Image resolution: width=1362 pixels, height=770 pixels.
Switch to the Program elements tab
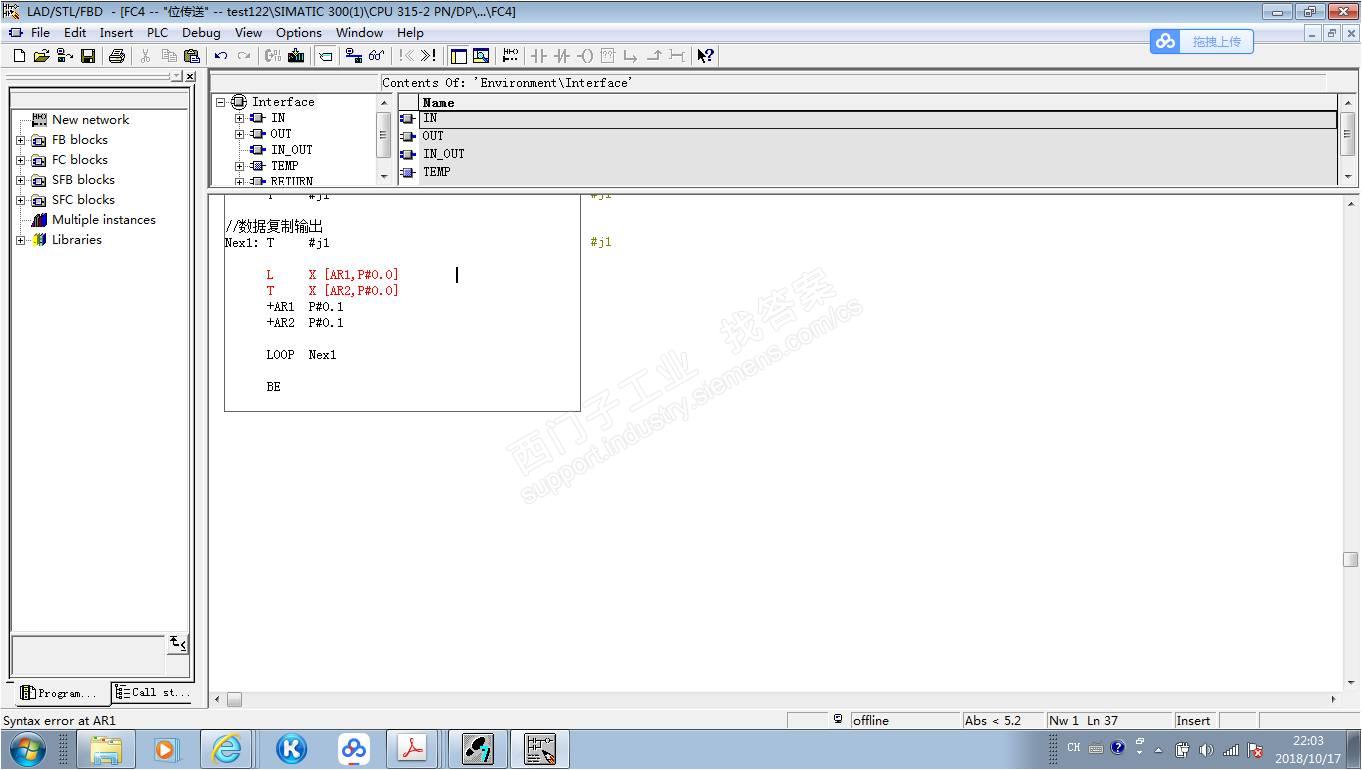click(59, 693)
